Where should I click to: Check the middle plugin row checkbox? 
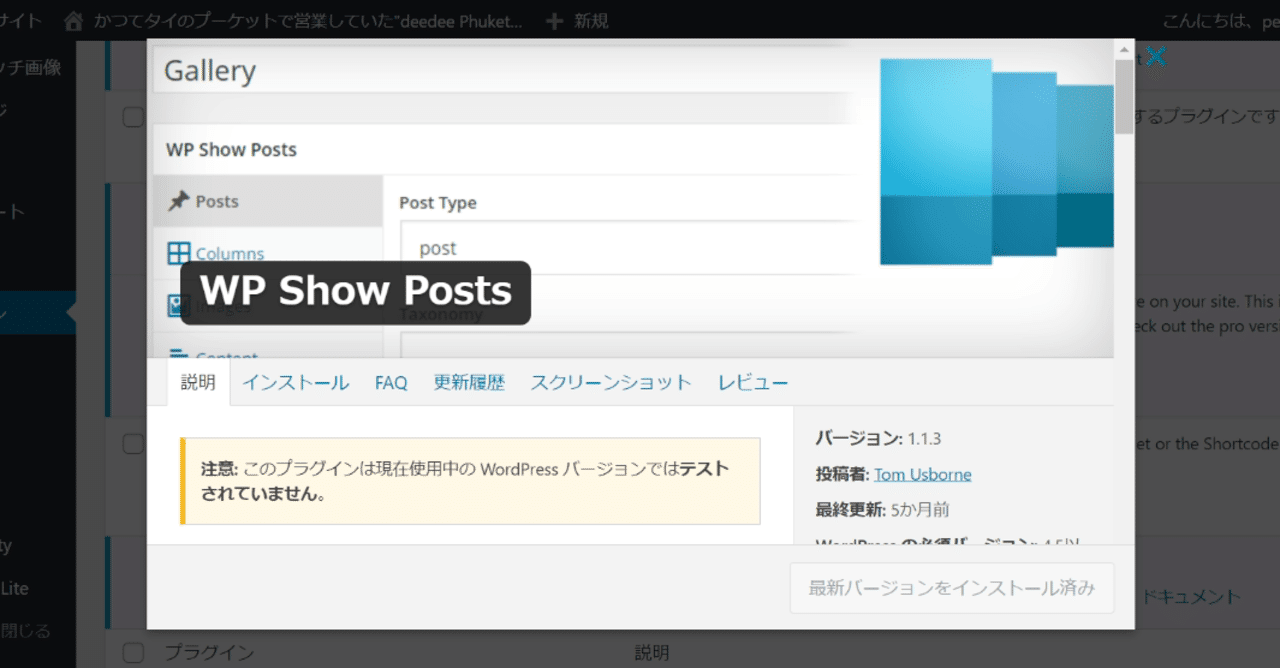pos(132,443)
